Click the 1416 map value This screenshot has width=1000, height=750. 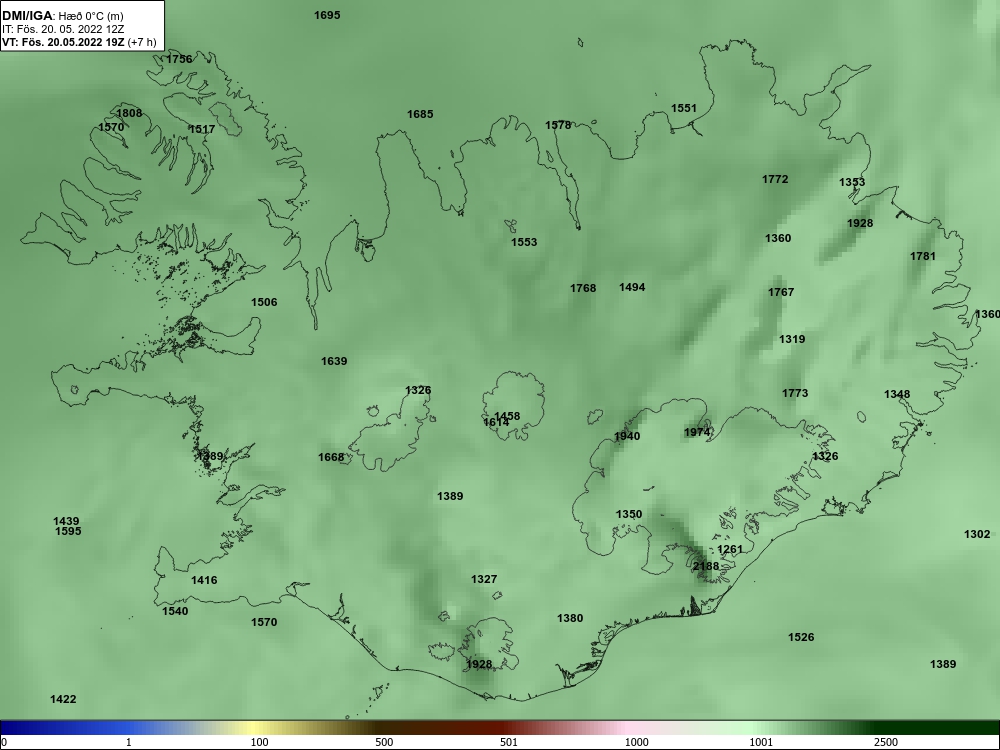(204, 580)
